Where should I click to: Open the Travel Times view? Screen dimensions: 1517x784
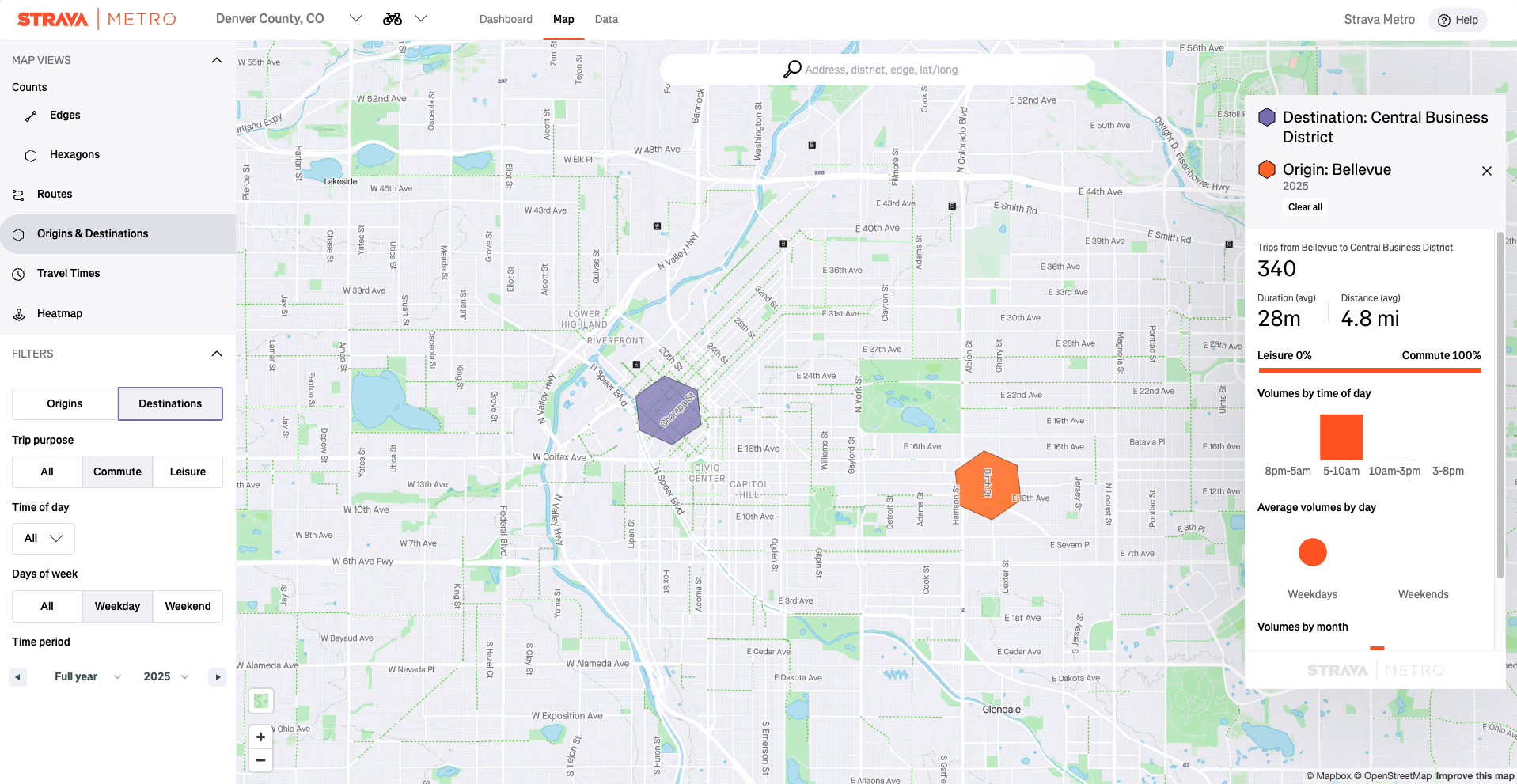click(68, 273)
